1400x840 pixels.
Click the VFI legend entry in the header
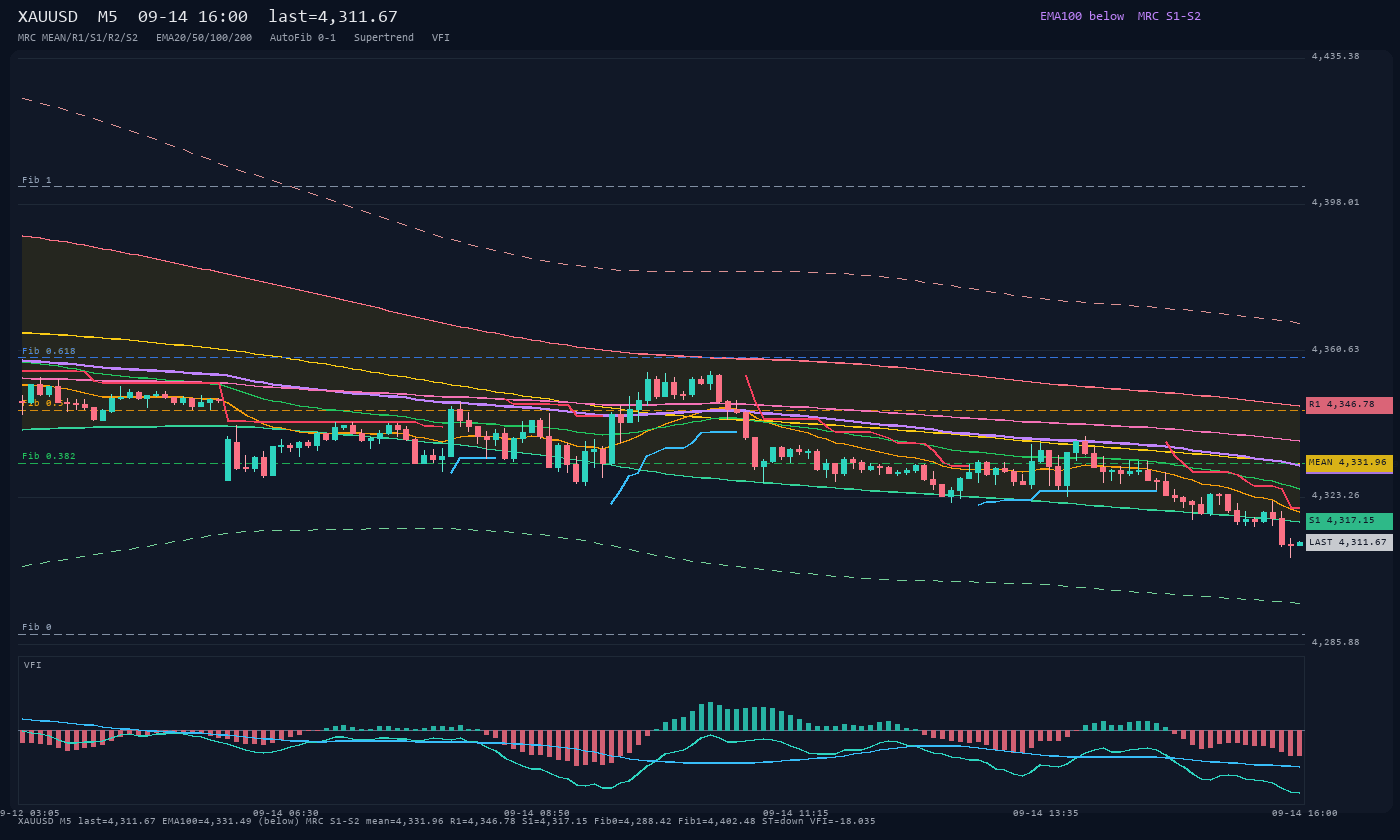pyautogui.click(x=441, y=37)
